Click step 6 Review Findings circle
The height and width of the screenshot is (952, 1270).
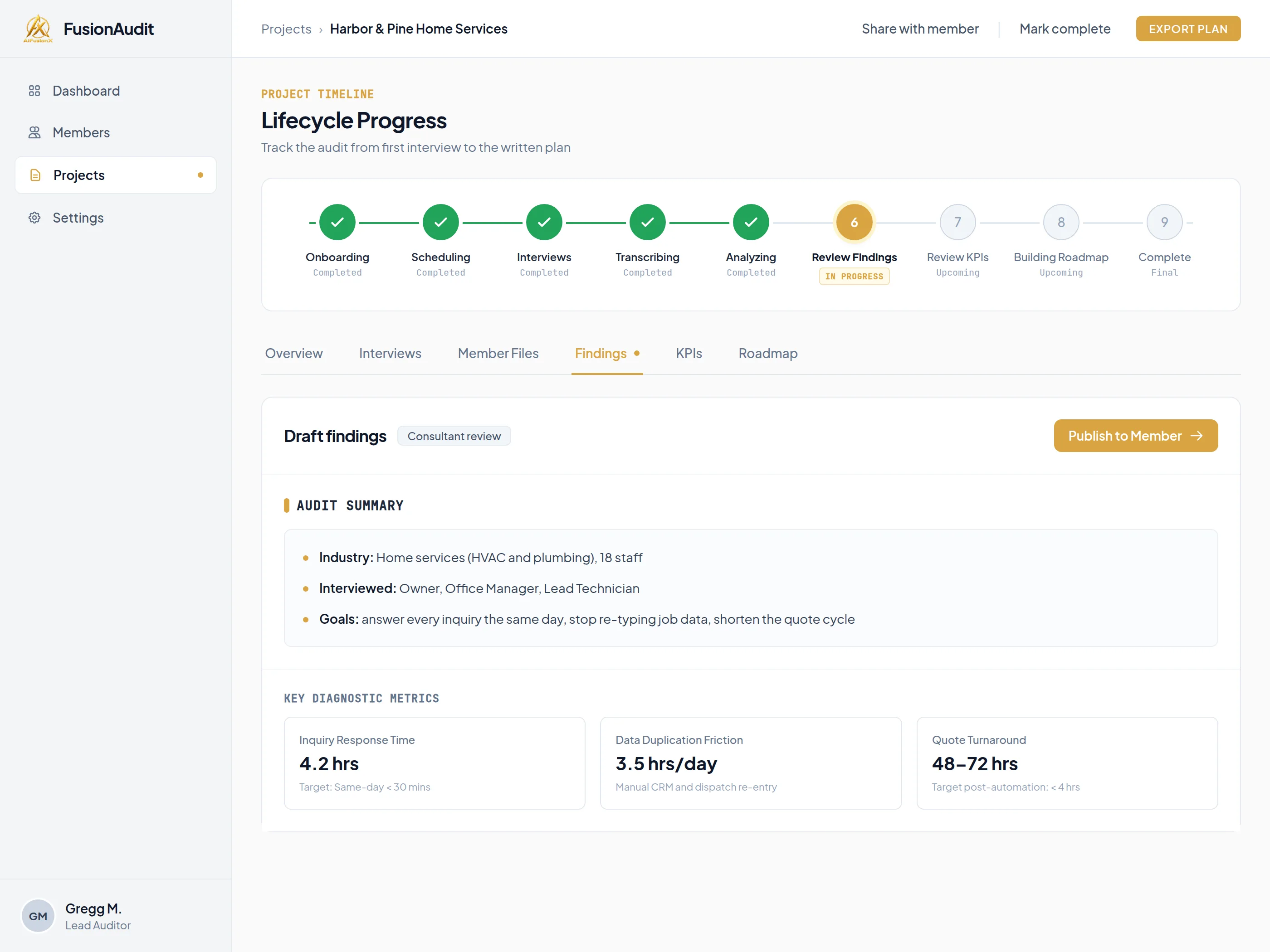click(854, 222)
